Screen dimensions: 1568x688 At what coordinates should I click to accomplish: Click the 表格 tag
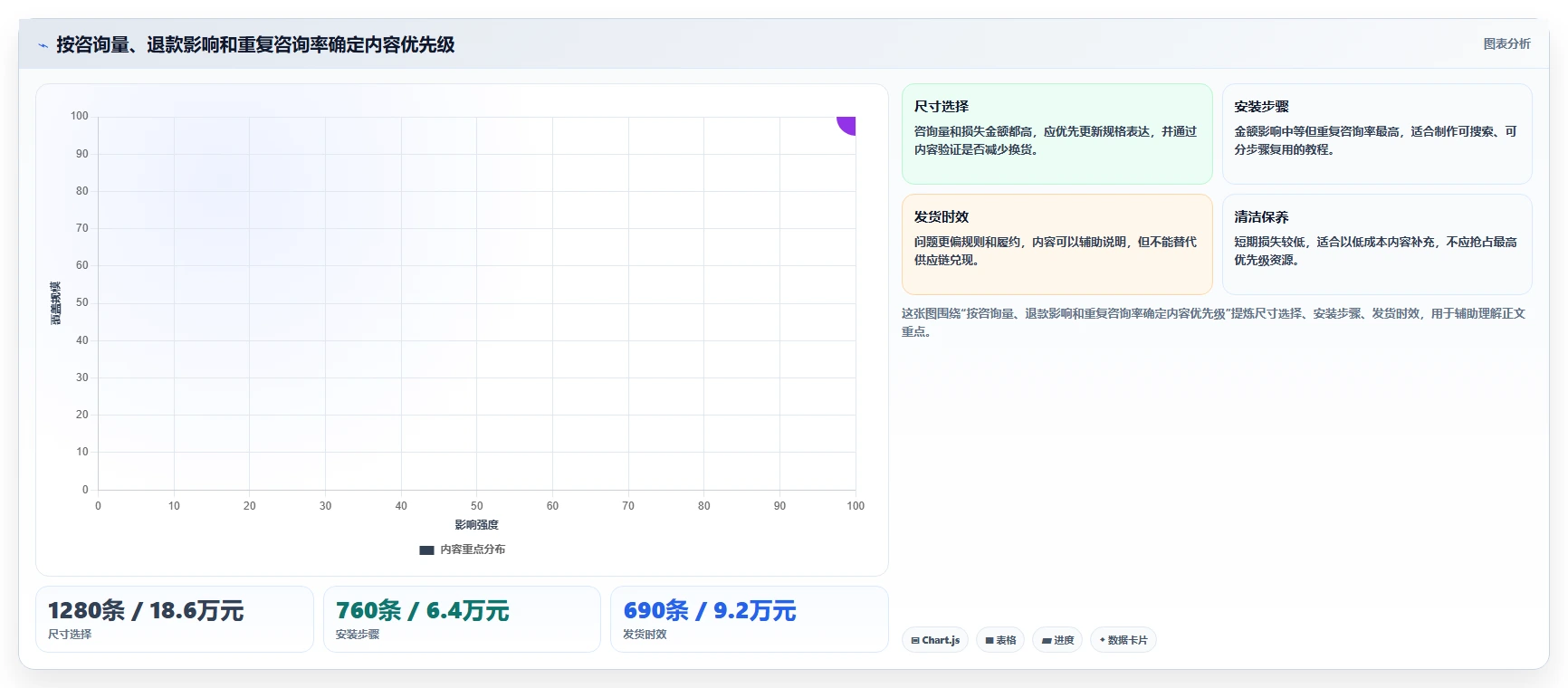pyautogui.click(x=1000, y=640)
